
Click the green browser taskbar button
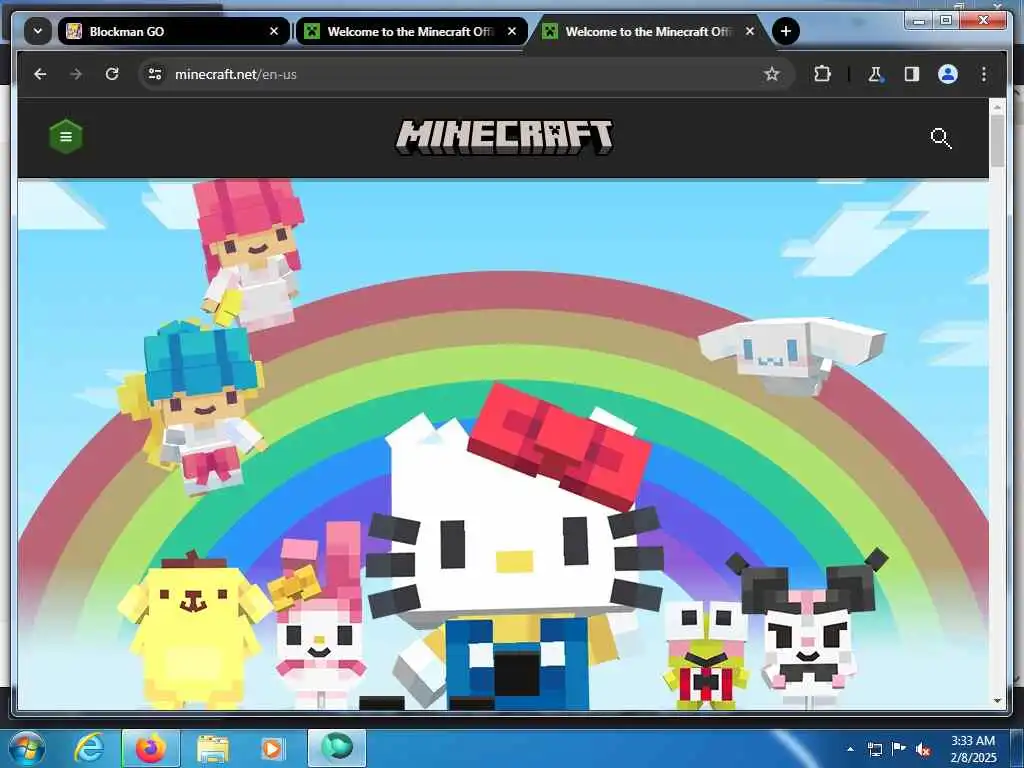pyautogui.click(x=337, y=748)
